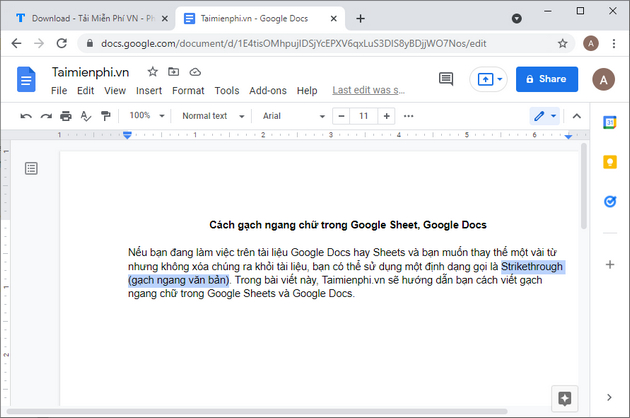The height and width of the screenshot is (418, 630).
Task: Open the Chrome media control dropdown circle
Action: tap(517, 18)
